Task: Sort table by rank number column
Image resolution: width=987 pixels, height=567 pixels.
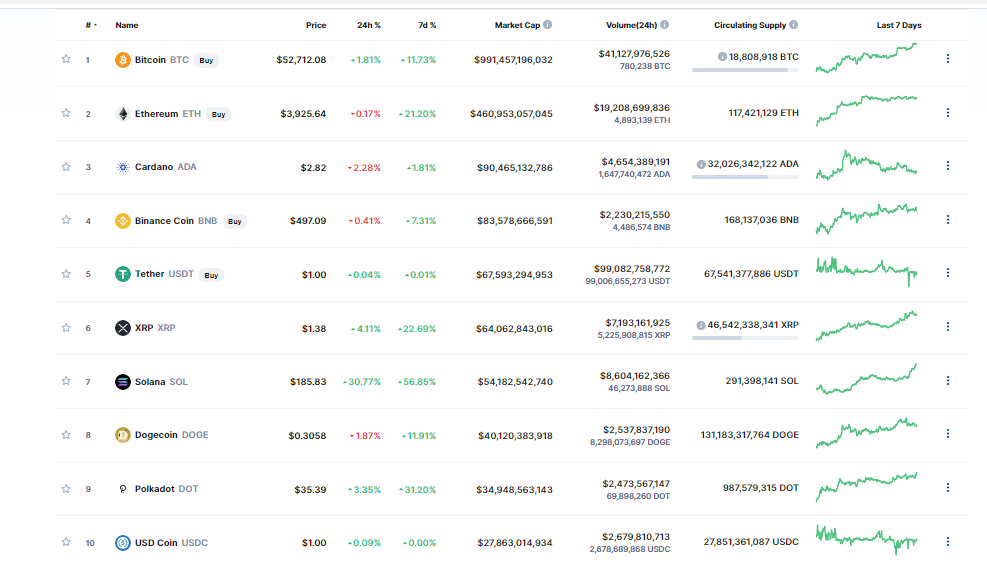Action: point(91,25)
